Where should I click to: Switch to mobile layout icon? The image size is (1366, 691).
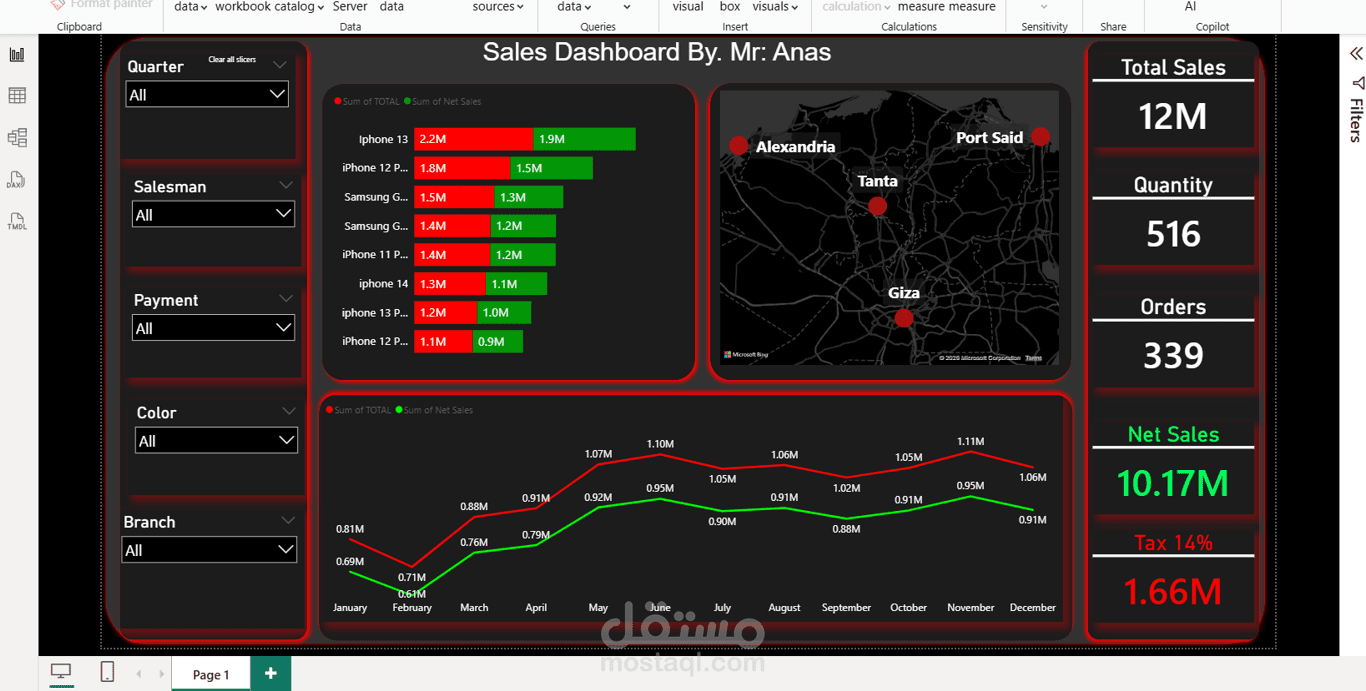107,672
